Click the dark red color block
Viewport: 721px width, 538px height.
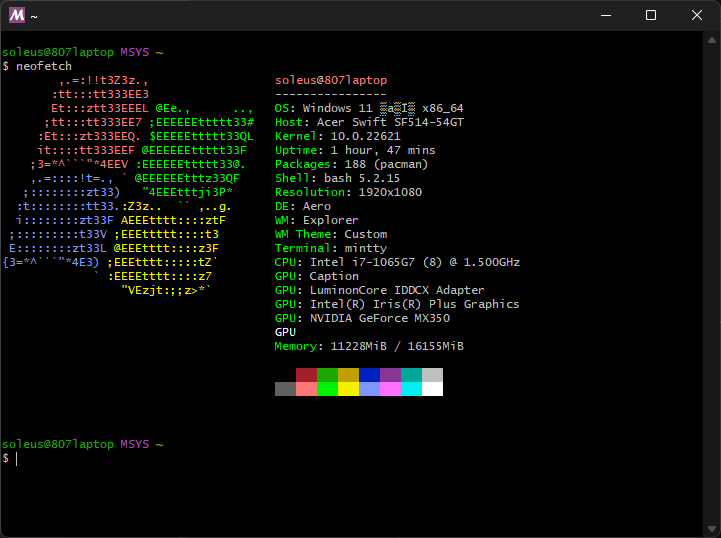(x=307, y=375)
